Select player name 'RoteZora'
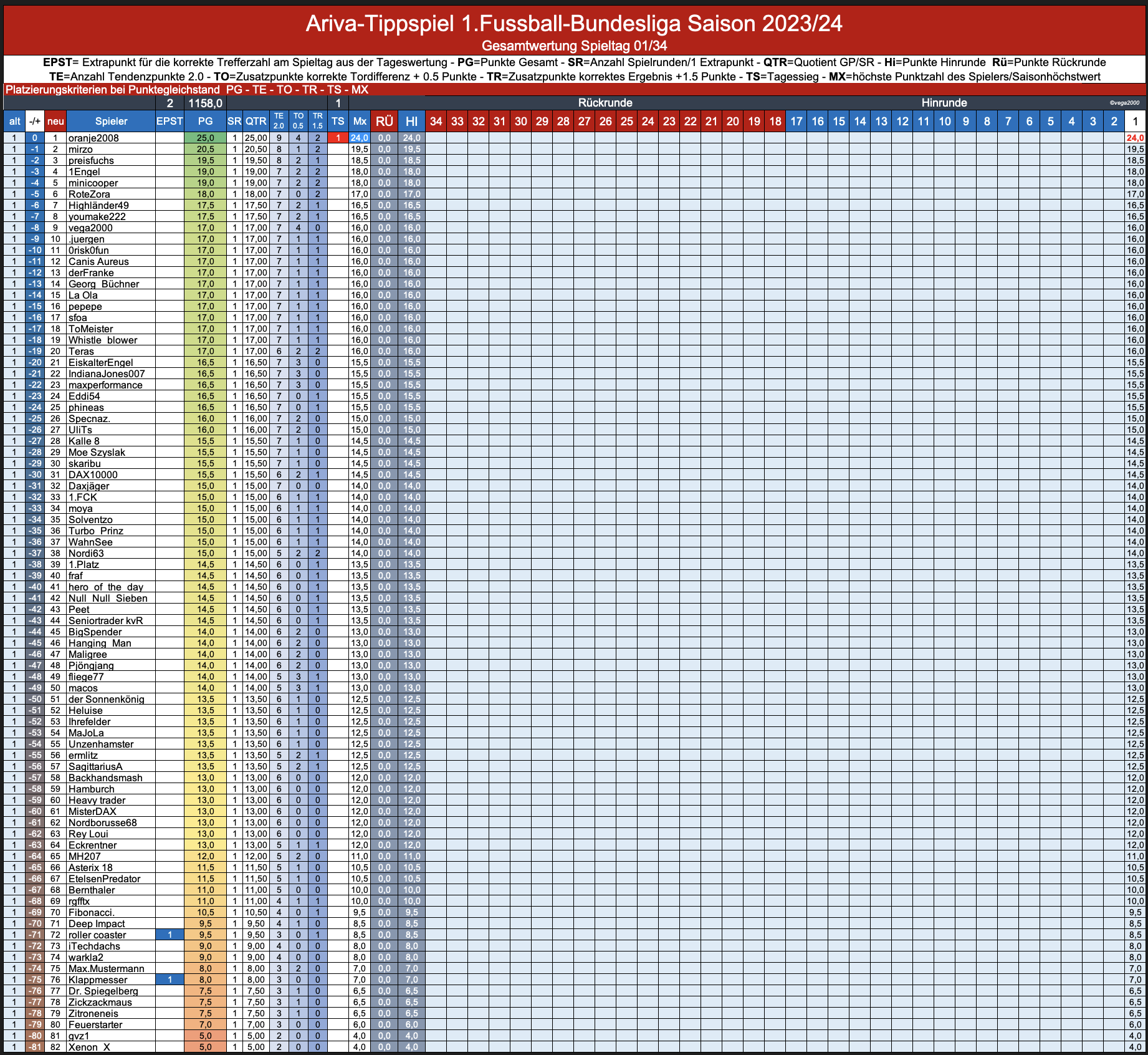Image resolution: width=1148 pixels, height=1055 pixels. pyautogui.click(x=89, y=194)
